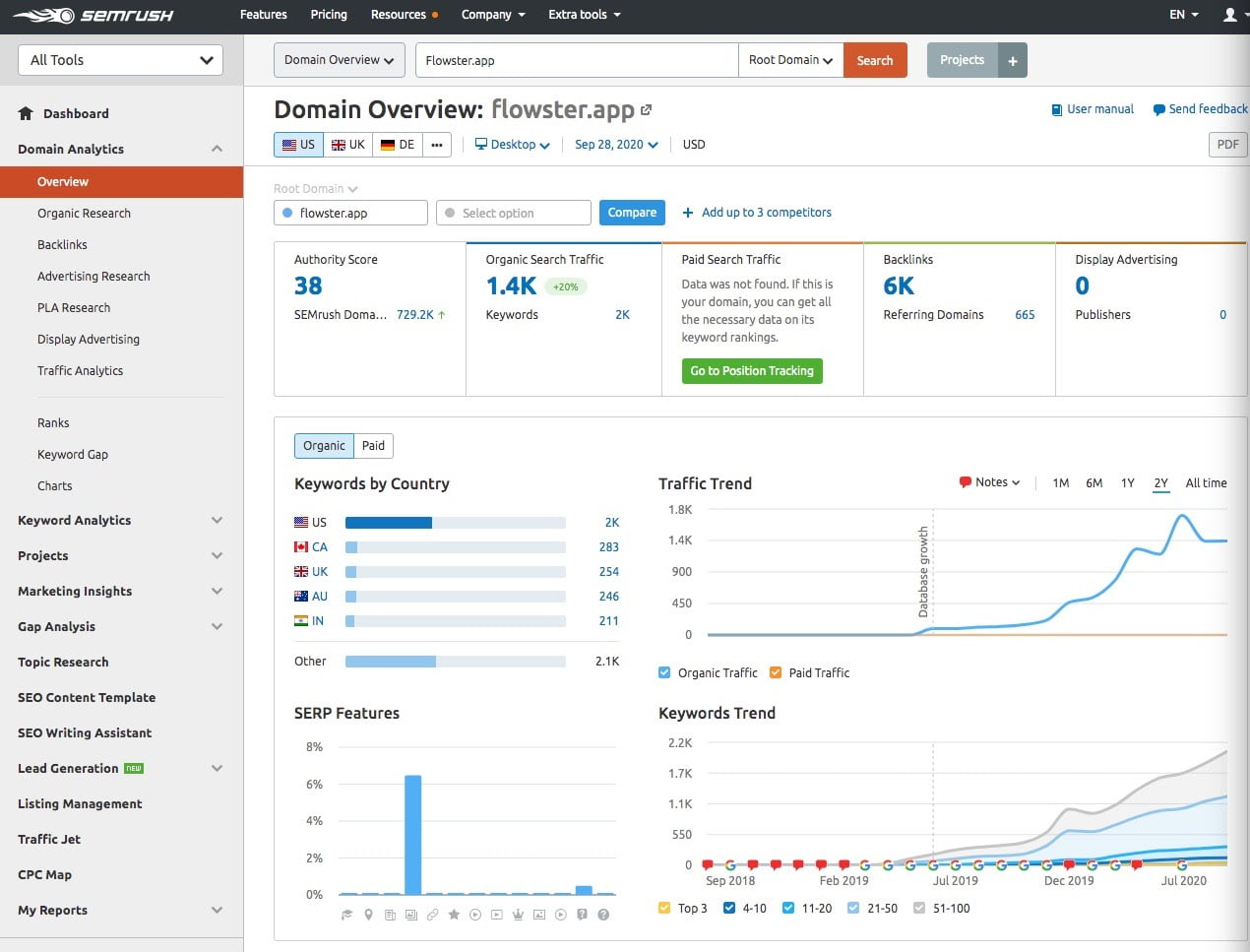Click the Canada flag in Keywords by Country
1250x952 pixels.
301,546
